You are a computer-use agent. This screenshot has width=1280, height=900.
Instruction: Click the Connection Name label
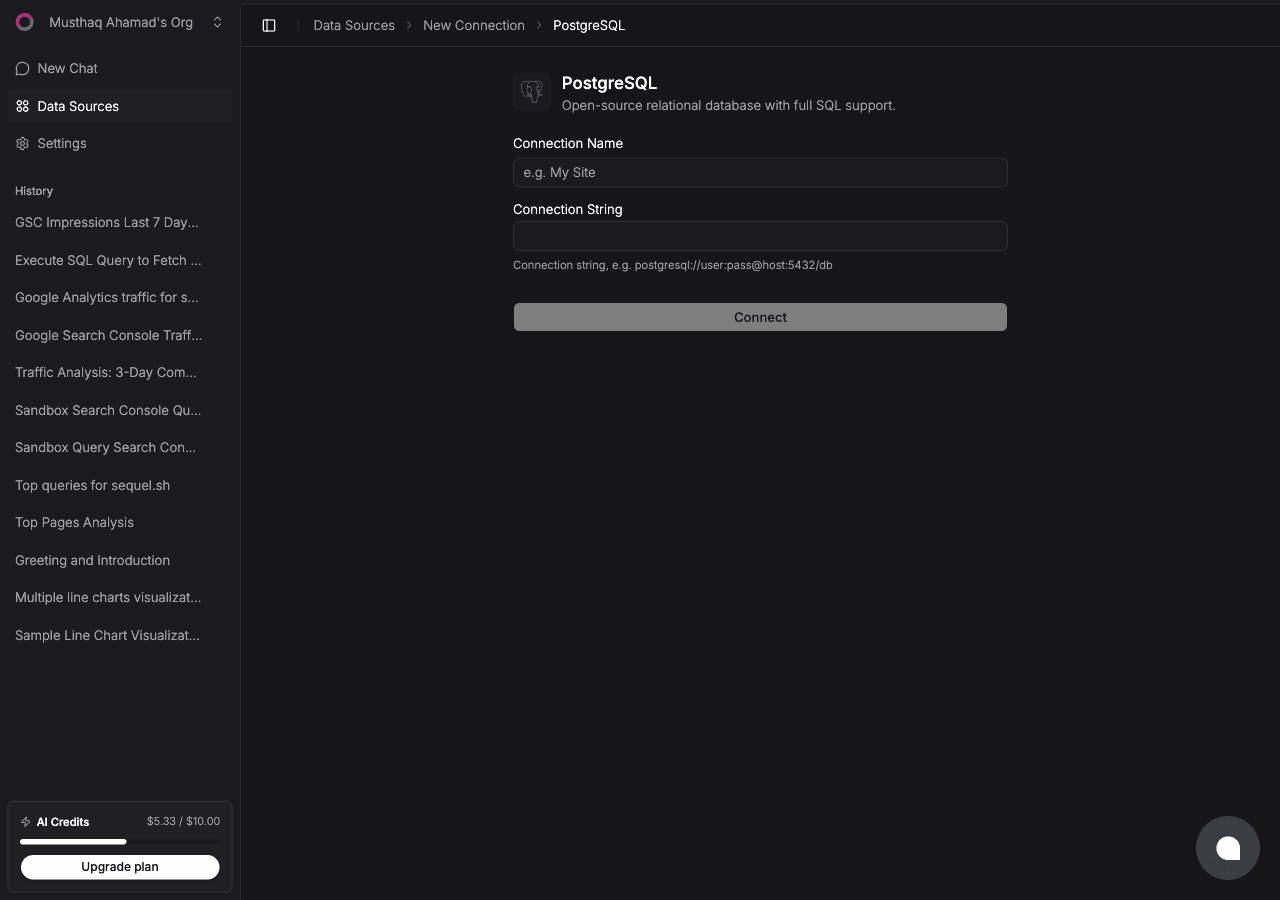click(x=568, y=144)
